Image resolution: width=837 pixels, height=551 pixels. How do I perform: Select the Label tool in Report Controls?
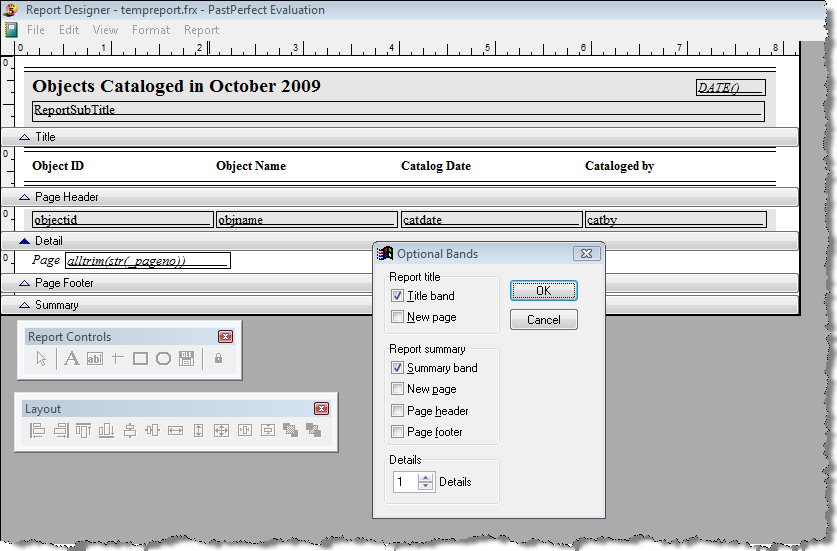pos(72,359)
